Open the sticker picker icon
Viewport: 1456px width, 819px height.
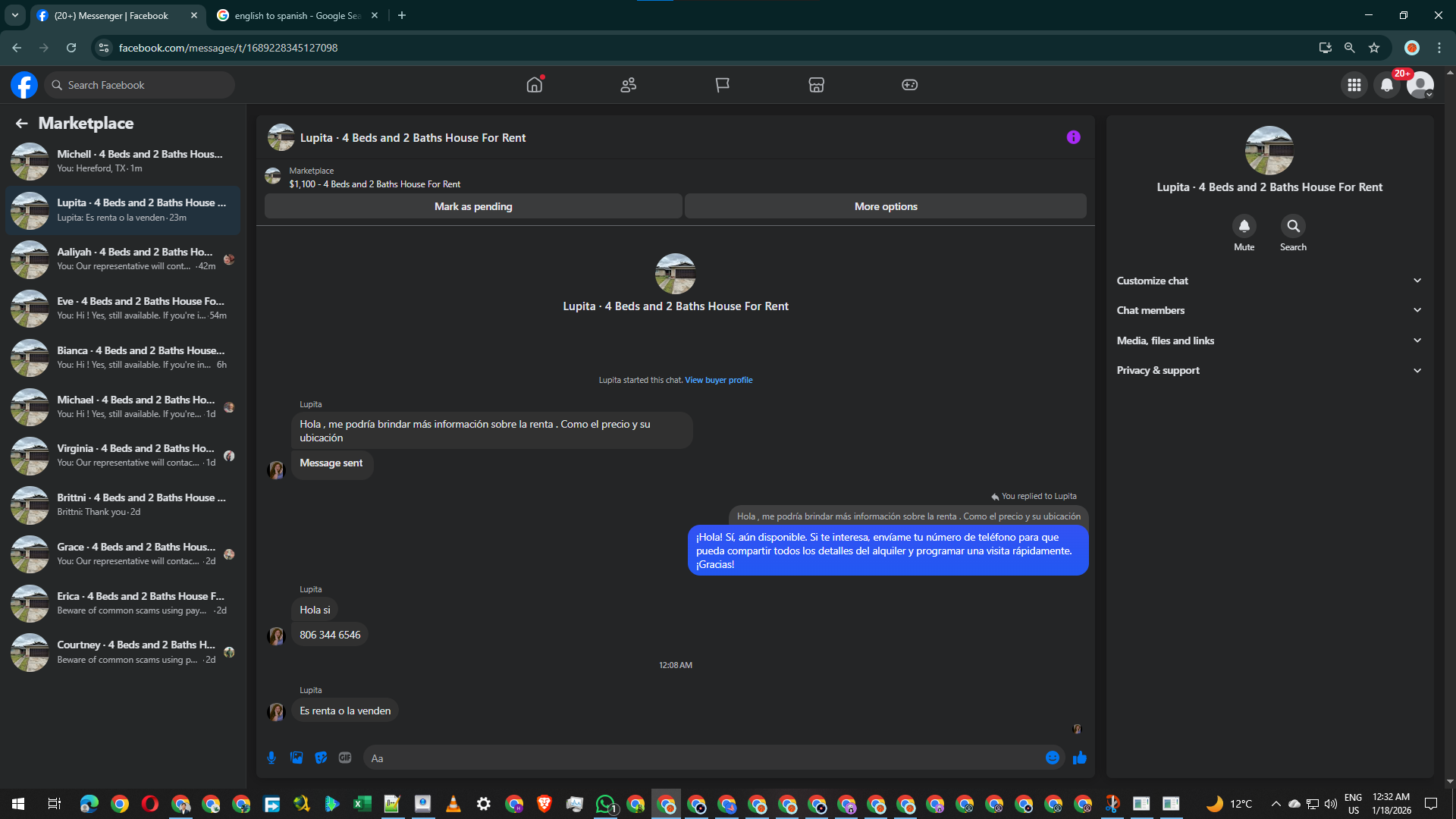pyautogui.click(x=321, y=758)
